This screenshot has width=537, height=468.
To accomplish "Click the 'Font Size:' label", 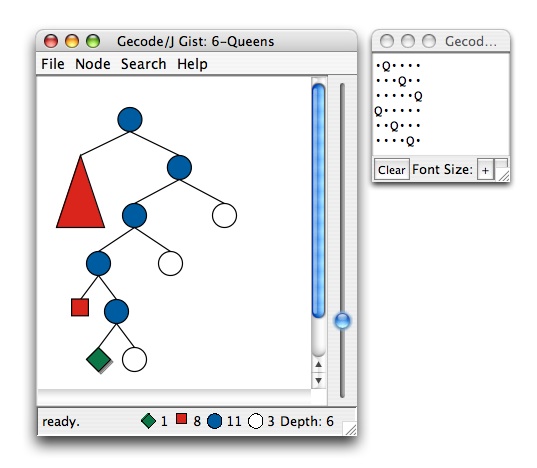I will coord(442,169).
